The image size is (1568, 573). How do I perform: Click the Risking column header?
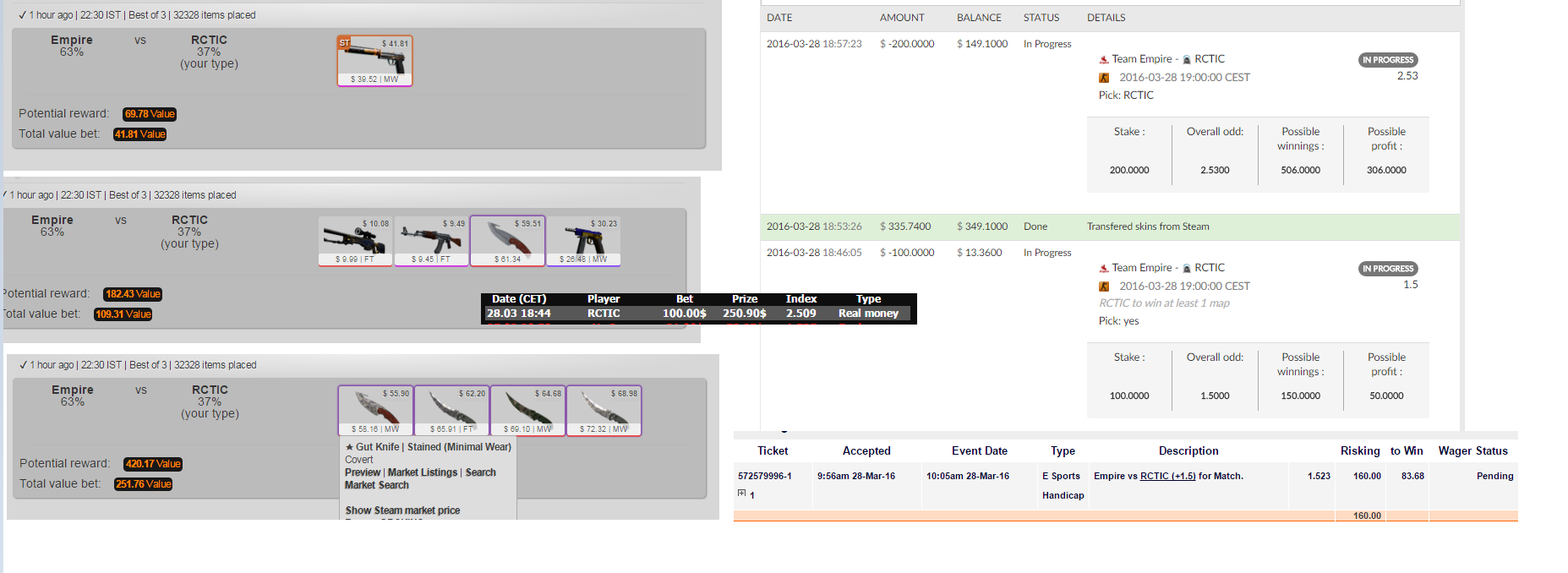(1360, 451)
